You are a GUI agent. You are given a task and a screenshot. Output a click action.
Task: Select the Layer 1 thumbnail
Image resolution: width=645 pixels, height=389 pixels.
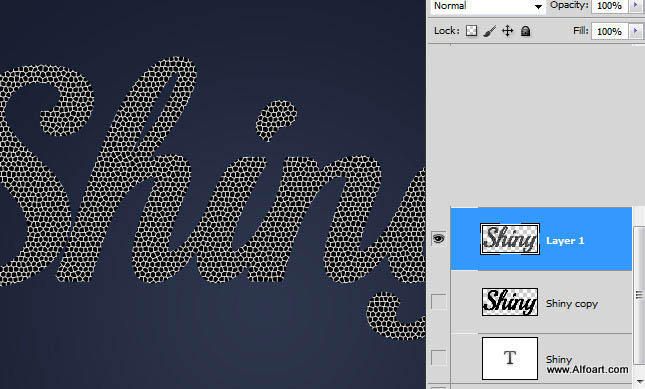tap(510, 239)
